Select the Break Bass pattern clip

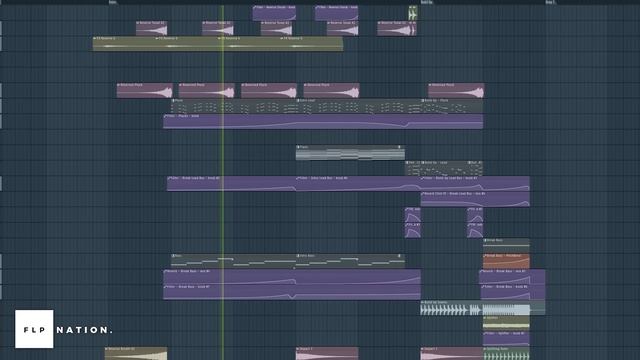506,246
